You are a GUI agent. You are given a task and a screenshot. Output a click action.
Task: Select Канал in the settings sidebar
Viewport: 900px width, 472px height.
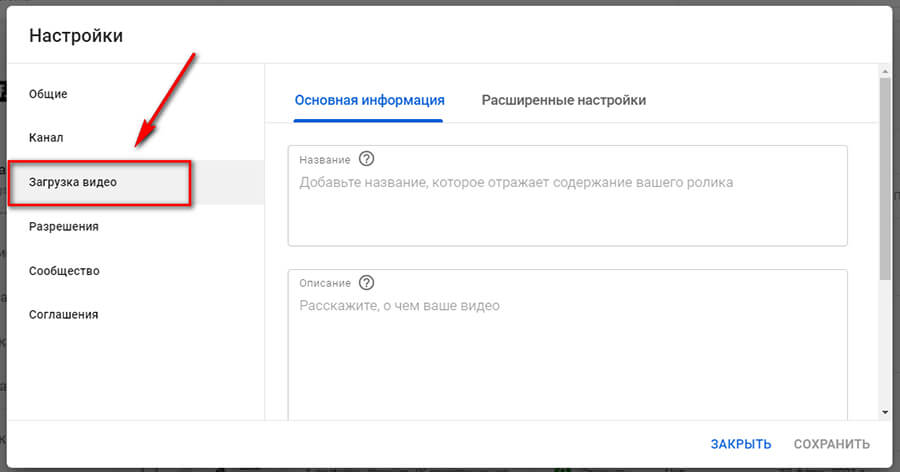(x=46, y=138)
